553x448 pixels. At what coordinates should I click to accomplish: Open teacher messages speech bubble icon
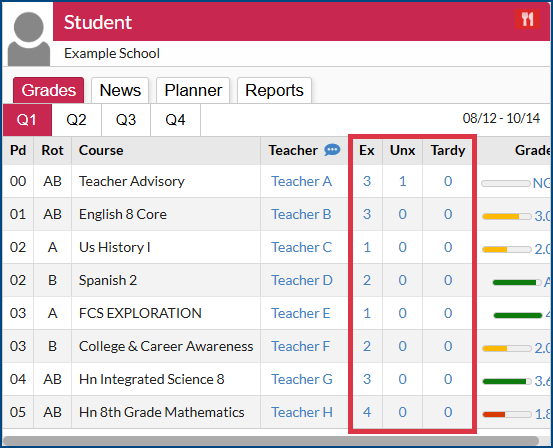click(x=332, y=150)
